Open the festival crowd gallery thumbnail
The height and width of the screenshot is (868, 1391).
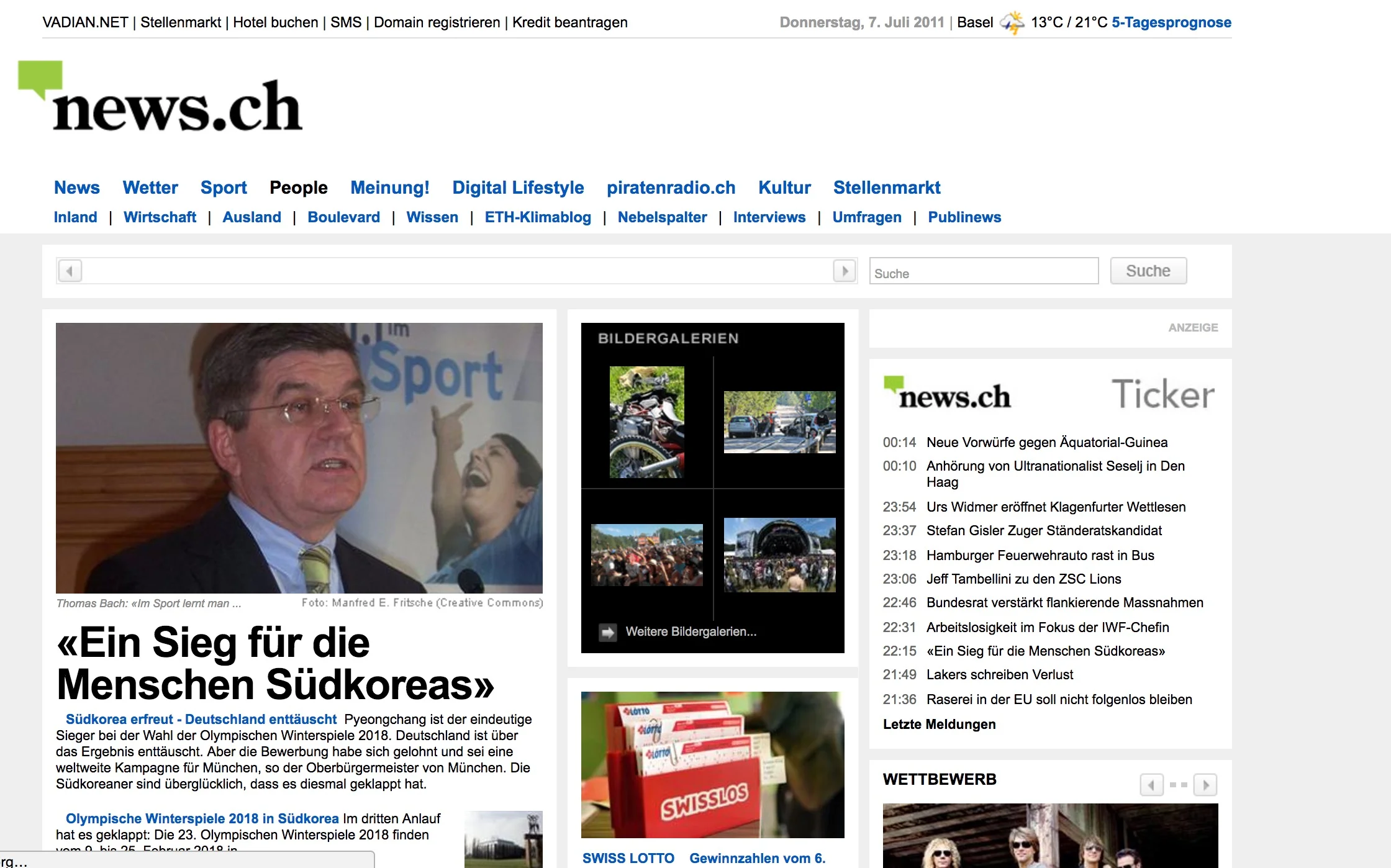tap(646, 555)
